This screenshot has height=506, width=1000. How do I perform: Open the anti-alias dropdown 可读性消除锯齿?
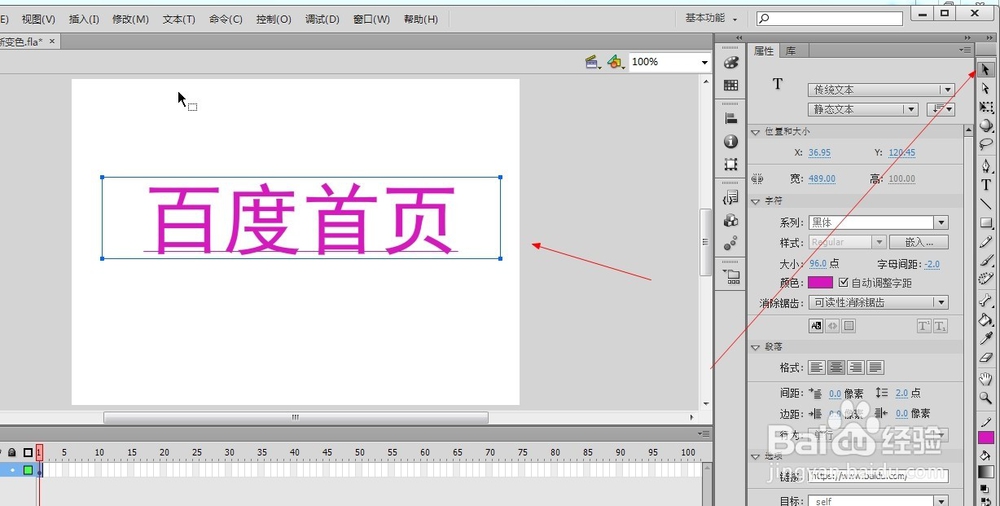click(x=878, y=302)
